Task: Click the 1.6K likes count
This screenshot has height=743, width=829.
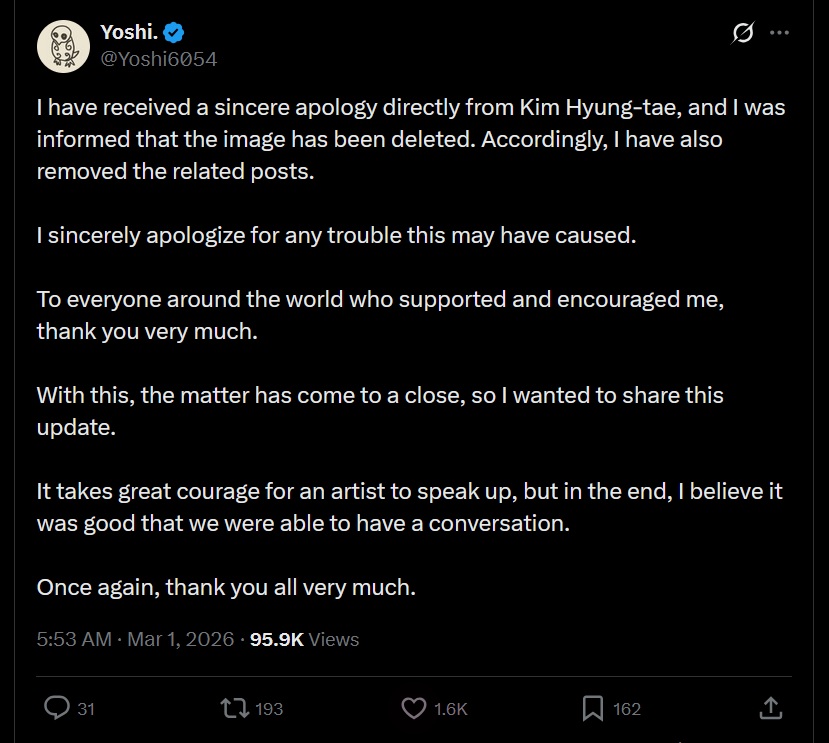Action: pyautogui.click(x=450, y=709)
